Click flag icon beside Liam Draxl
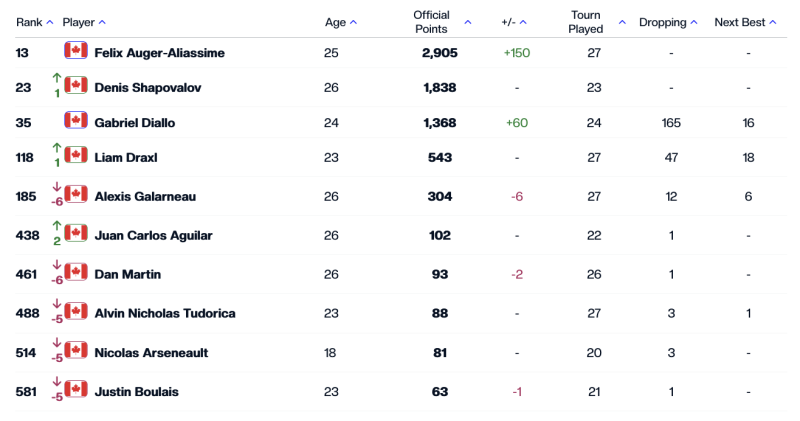Screen dimensions: 800x421 click(x=76, y=156)
